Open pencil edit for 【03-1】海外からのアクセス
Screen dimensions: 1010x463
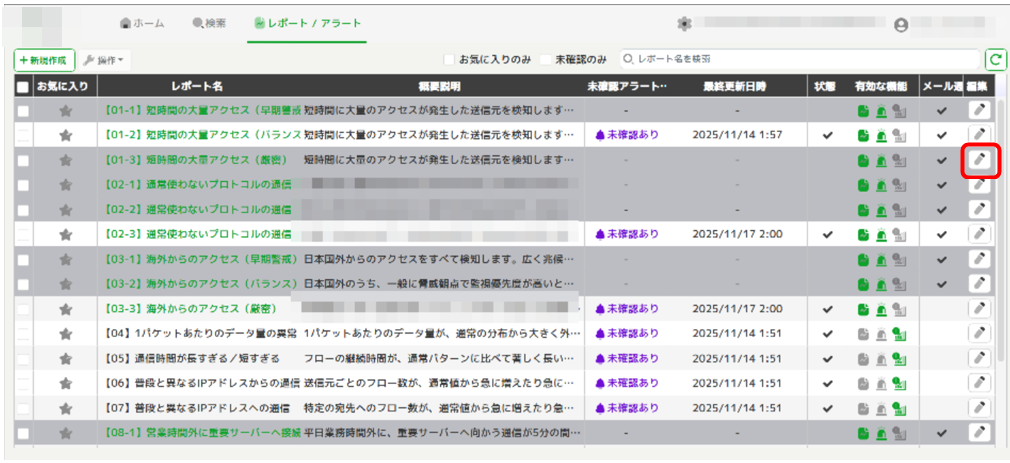tap(979, 259)
